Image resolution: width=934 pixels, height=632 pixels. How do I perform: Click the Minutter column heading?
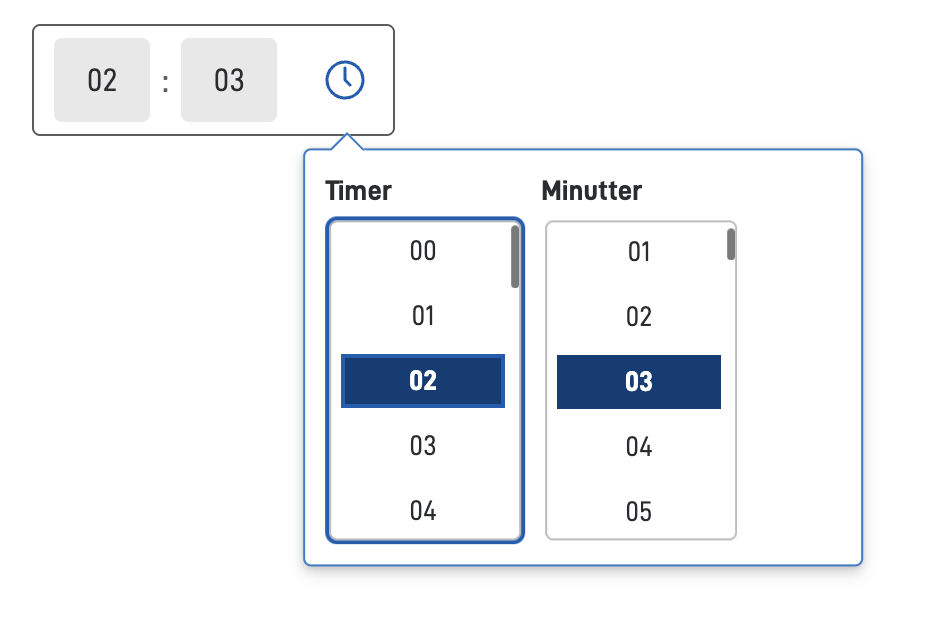592,190
